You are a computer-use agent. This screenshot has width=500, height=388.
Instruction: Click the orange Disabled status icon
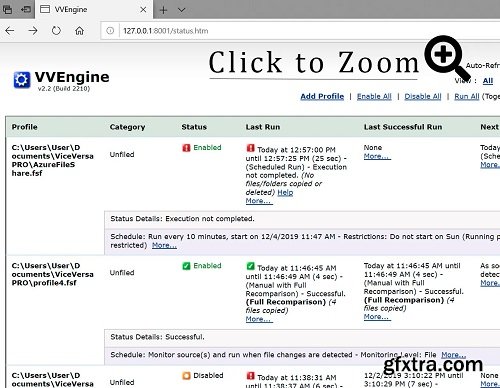186,376
